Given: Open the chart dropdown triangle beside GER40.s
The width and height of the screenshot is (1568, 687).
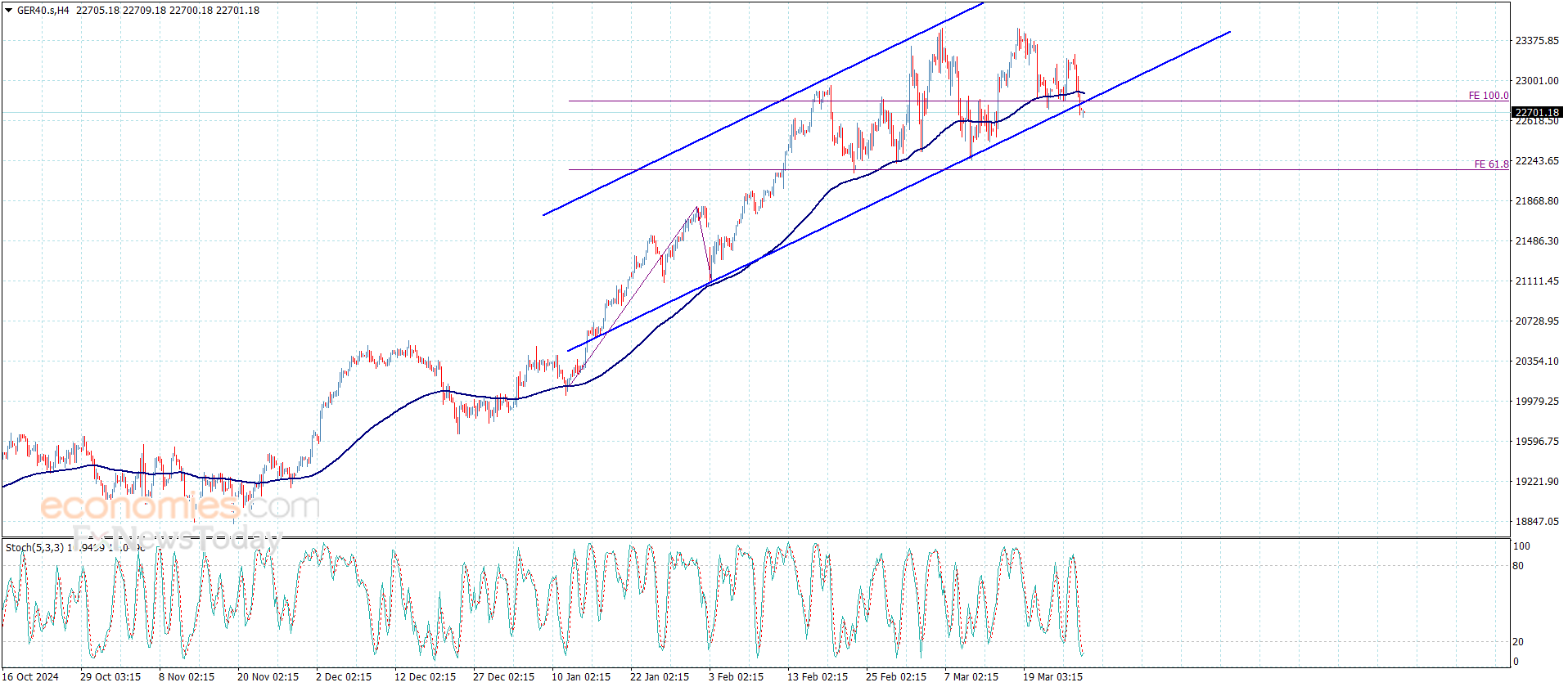Looking at the screenshot, I should tap(8, 11).
